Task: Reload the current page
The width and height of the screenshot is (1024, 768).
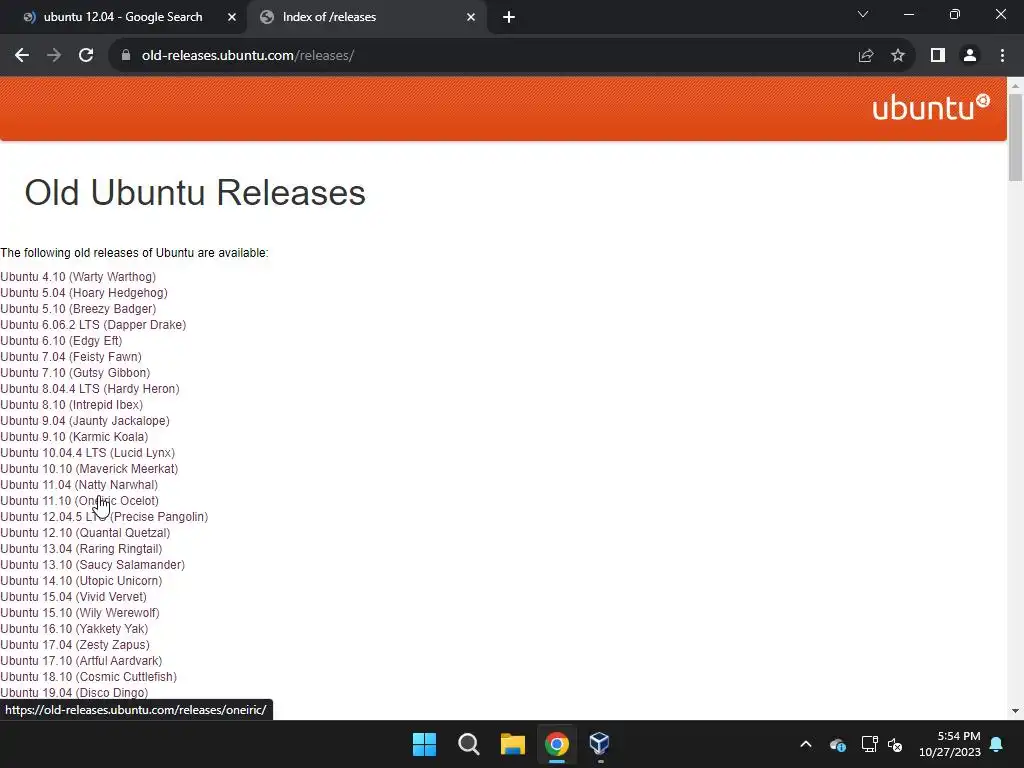Action: (x=86, y=56)
